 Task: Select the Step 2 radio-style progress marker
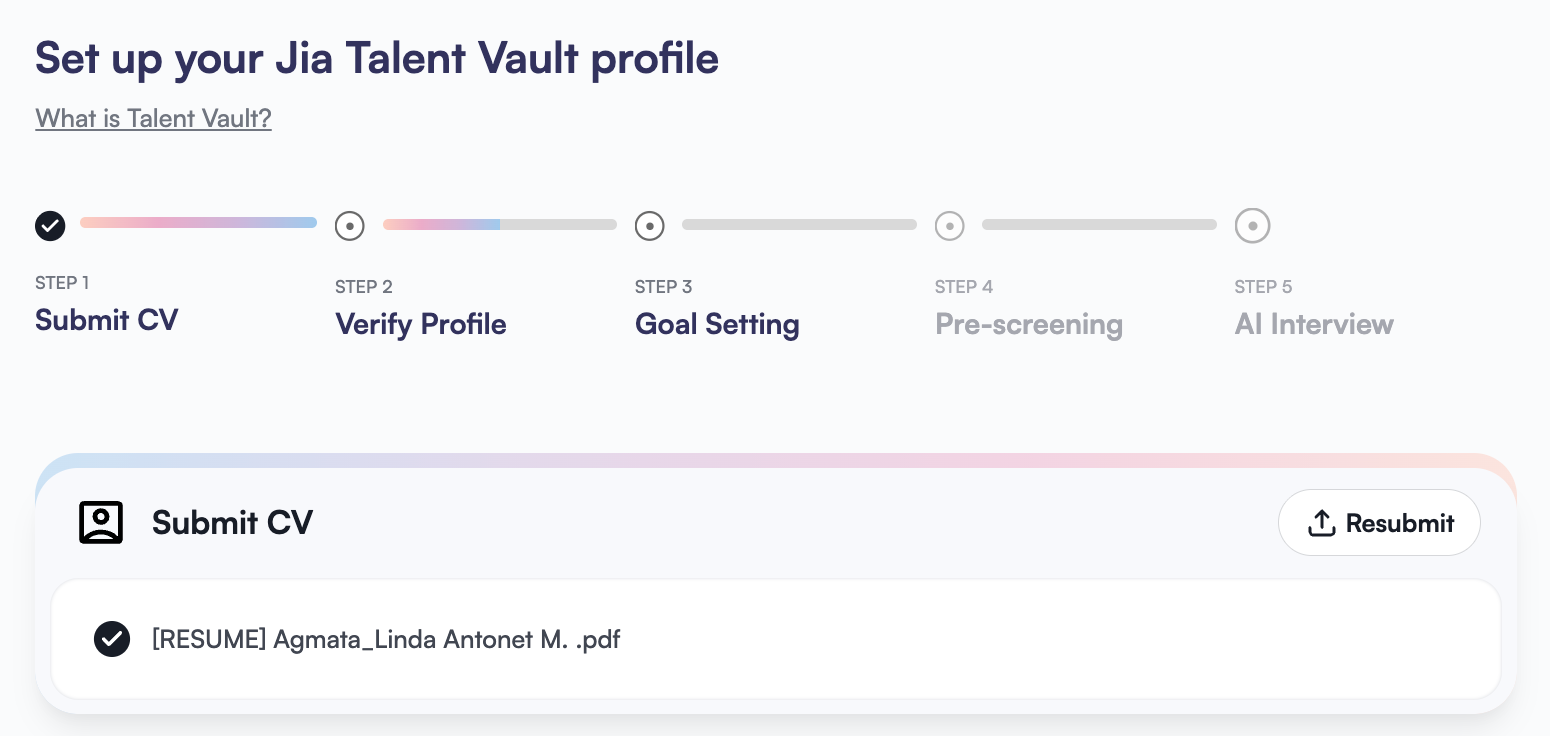pyautogui.click(x=350, y=226)
